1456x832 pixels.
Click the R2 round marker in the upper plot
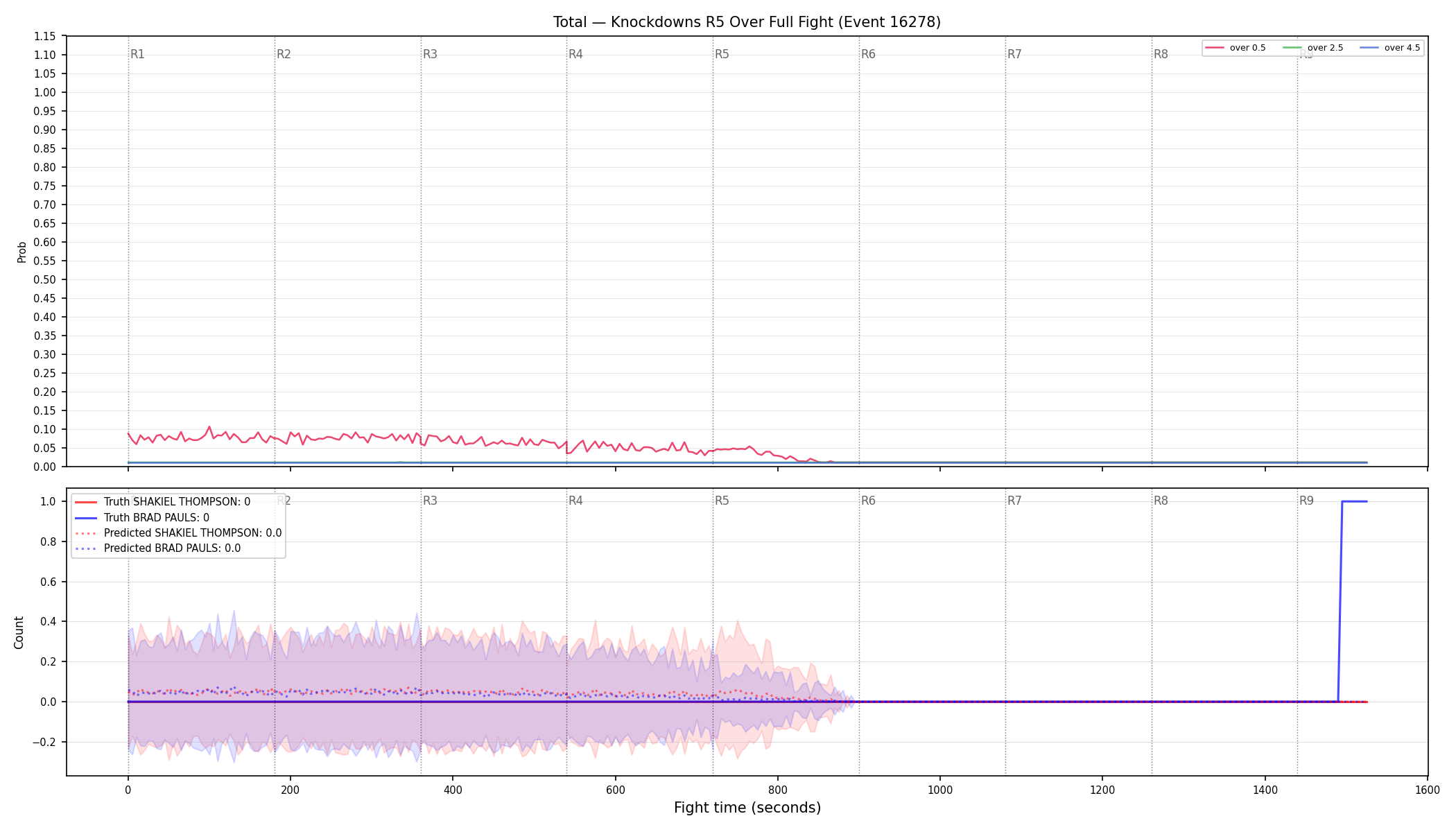(x=284, y=54)
